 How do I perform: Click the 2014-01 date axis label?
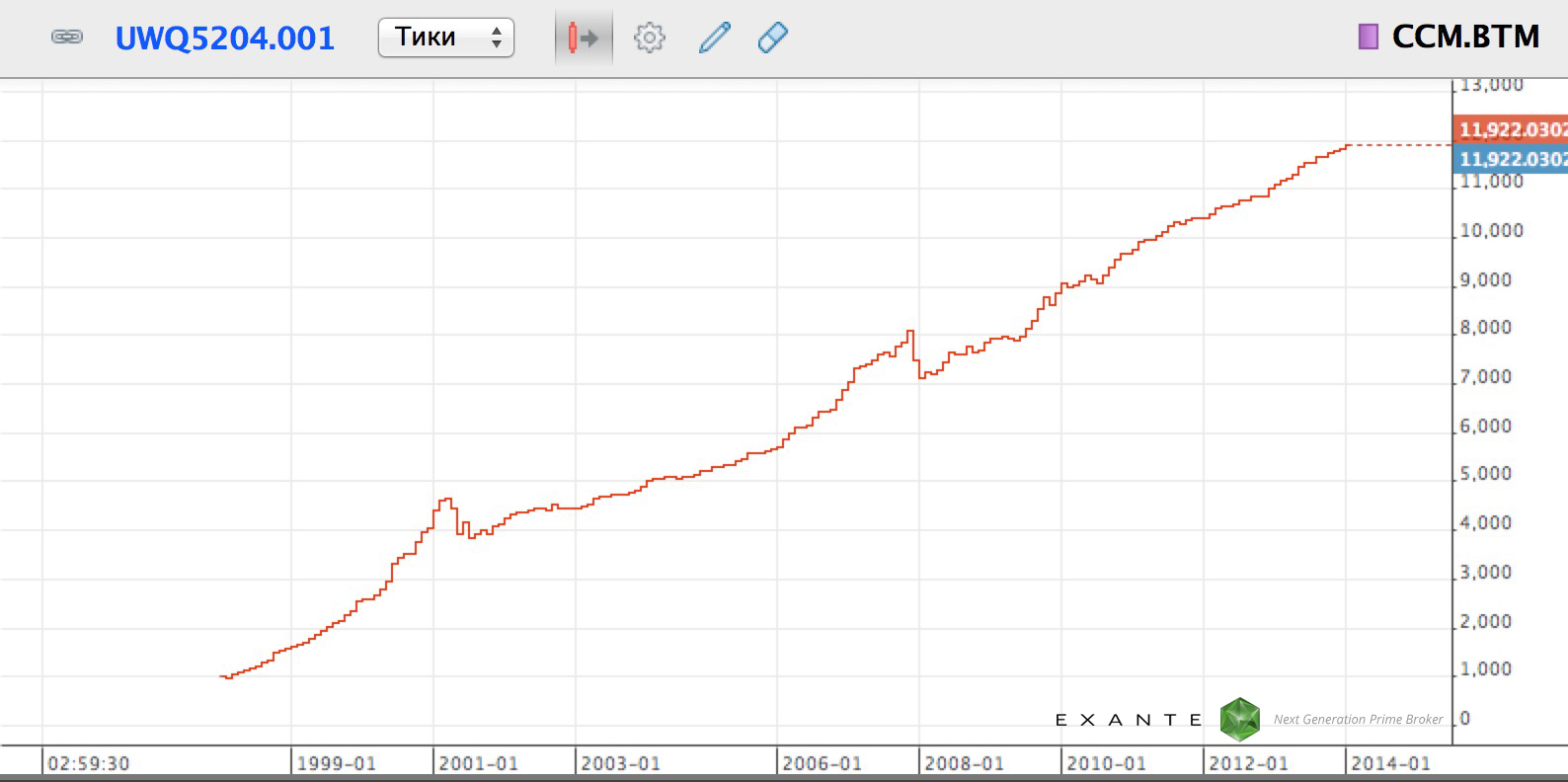coord(1390,763)
